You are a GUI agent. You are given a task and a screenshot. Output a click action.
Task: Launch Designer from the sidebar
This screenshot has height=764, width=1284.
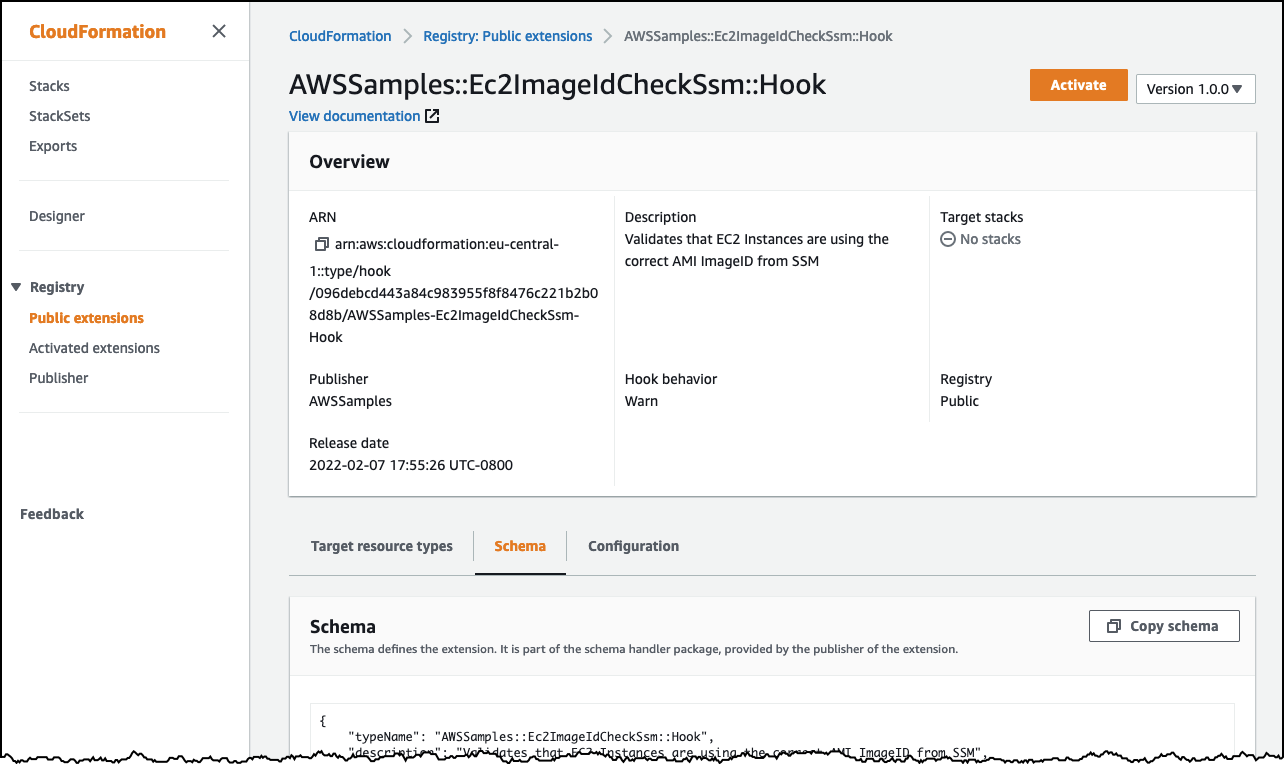point(57,216)
